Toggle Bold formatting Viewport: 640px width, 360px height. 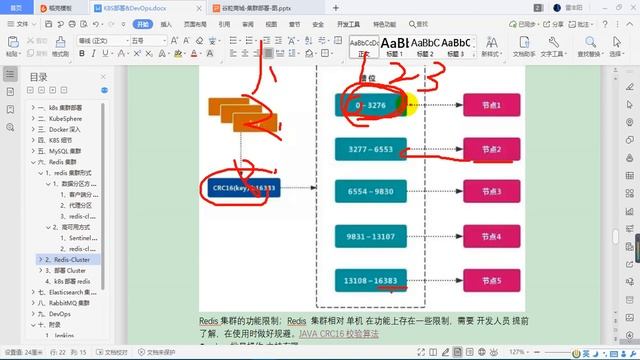(x=82, y=53)
